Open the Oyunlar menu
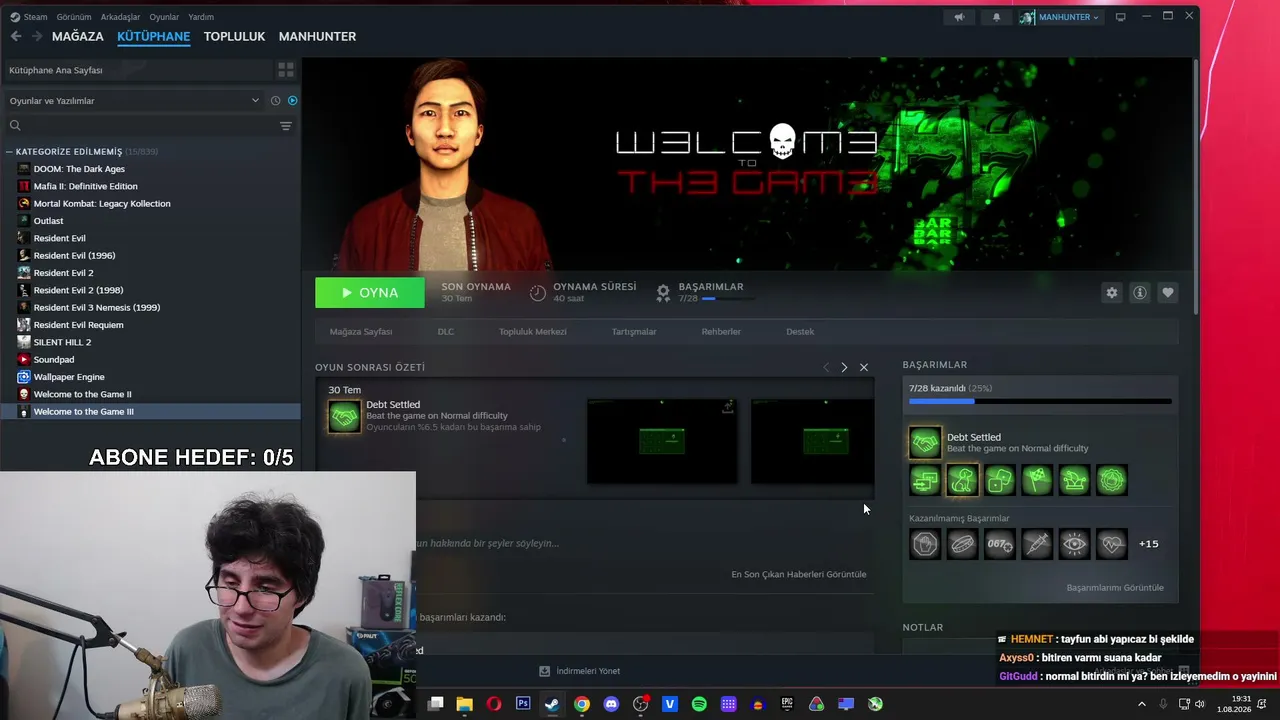Viewport: 1280px width, 720px height. (164, 17)
